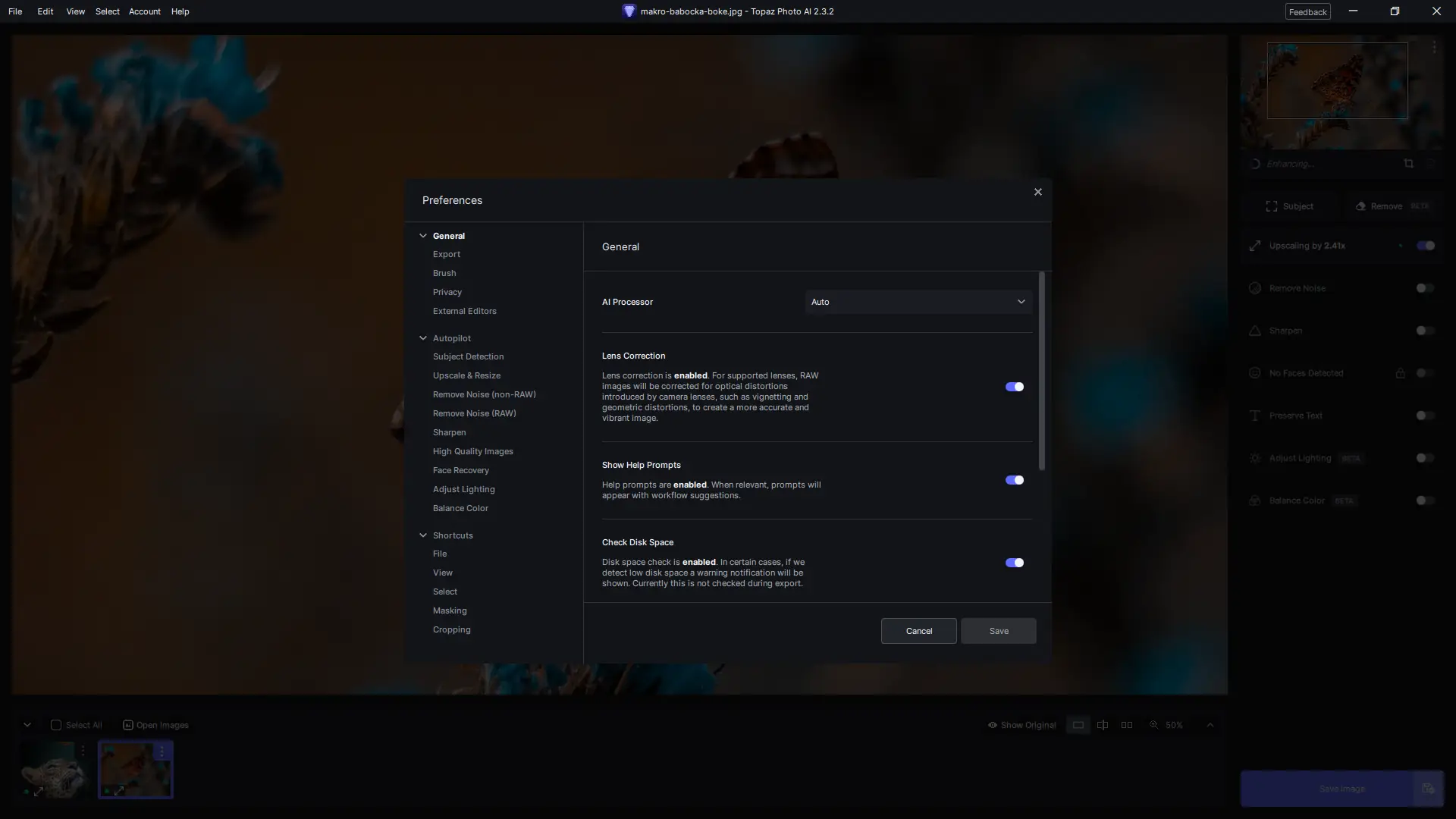The height and width of the screenshot is (819, 1456).
Task: Open Images folder icon in filmstrip
Action: (128, 725)
